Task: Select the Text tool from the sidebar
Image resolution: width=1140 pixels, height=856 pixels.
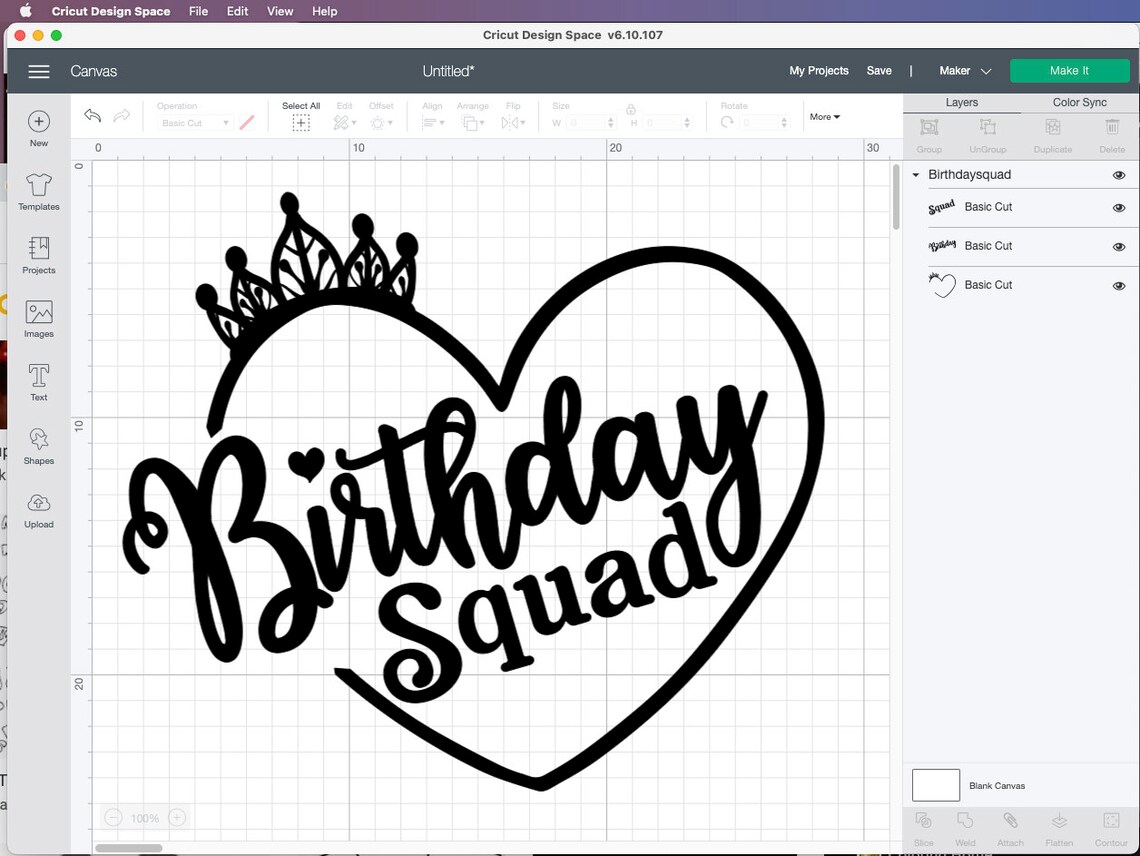Action: (39, 381)
